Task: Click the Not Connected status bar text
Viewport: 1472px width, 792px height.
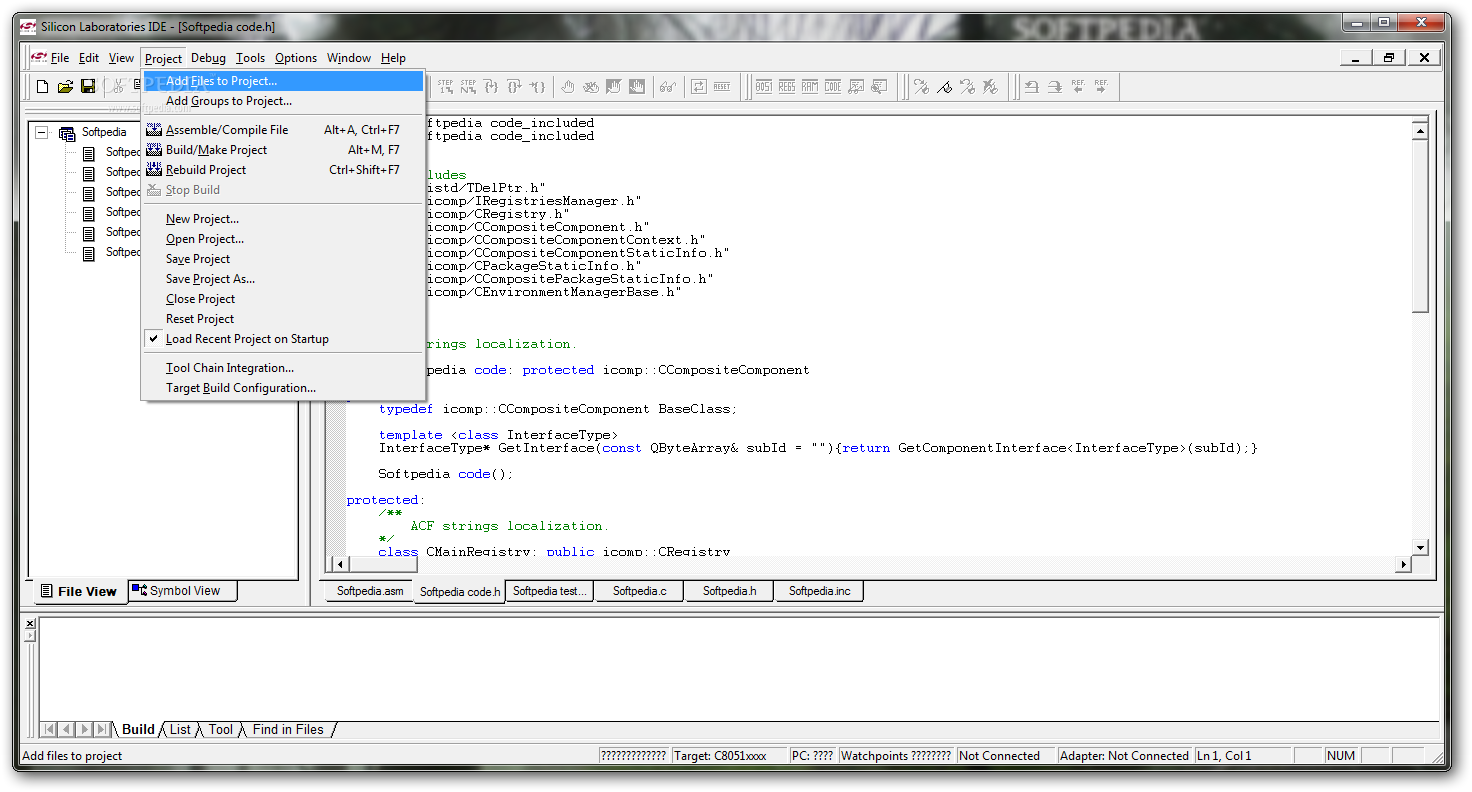Action: coord(999,756)
